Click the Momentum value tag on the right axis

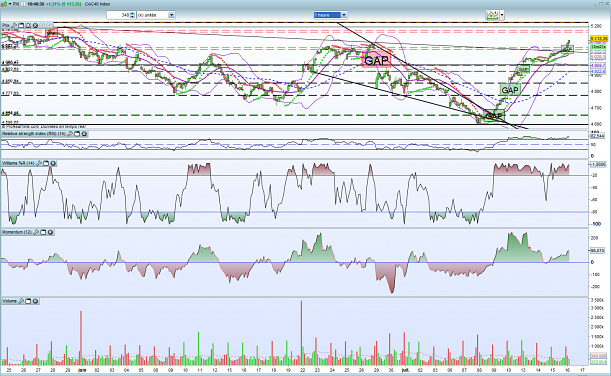point(598,251)
